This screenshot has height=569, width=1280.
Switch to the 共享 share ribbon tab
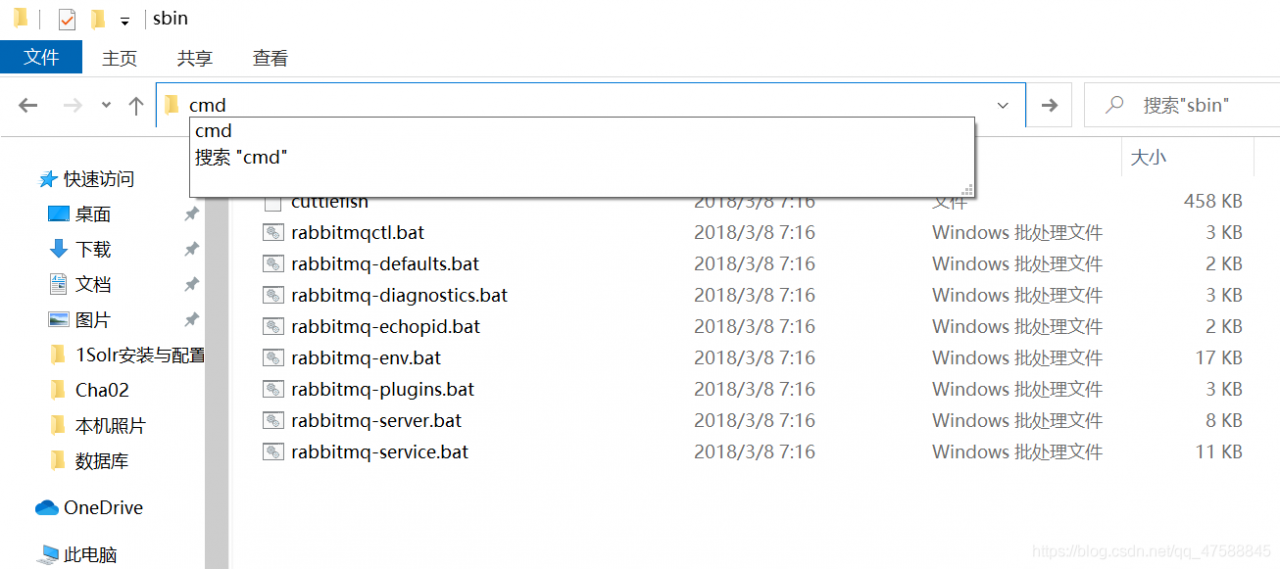click(x=194, y=58)
